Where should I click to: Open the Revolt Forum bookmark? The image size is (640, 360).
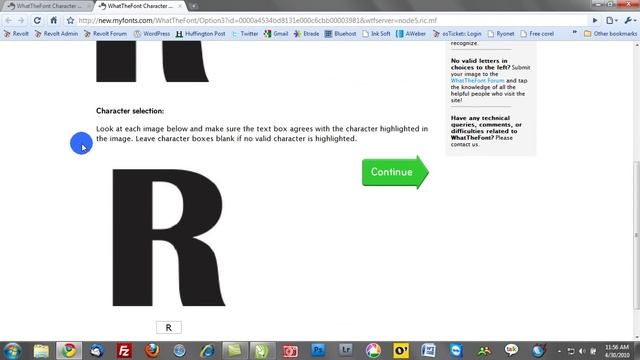point(105,34)
